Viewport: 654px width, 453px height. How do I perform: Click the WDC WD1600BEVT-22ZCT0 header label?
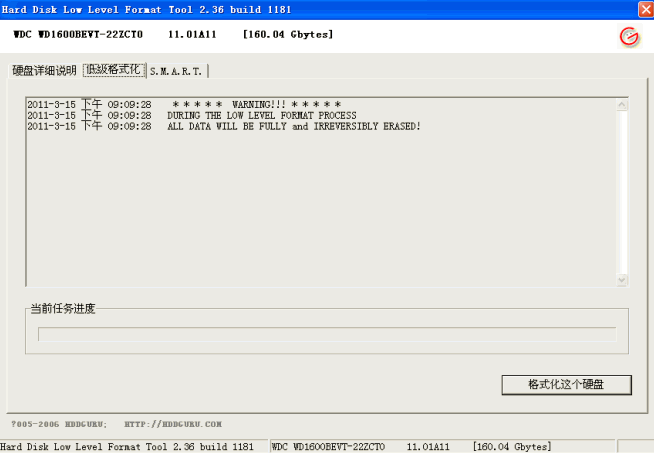point(78,35)
